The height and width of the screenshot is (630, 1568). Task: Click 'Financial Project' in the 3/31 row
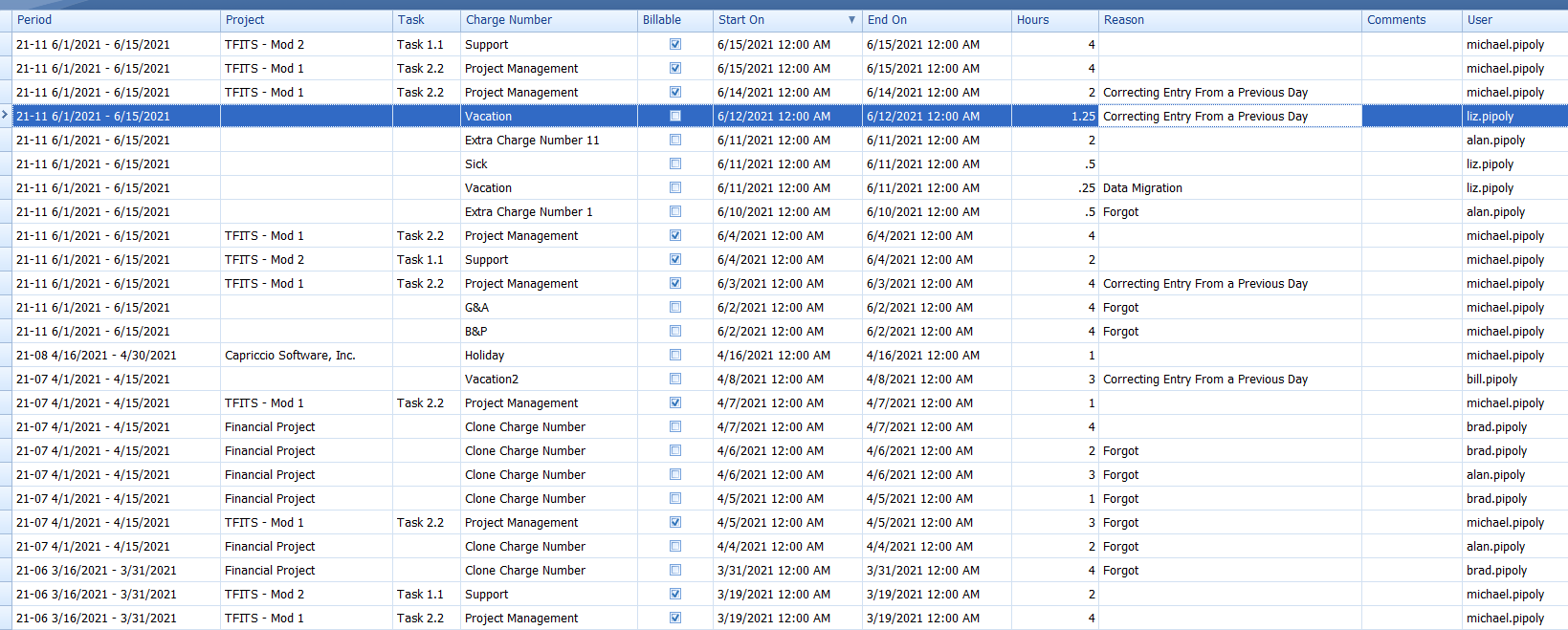tap(306, 570)
